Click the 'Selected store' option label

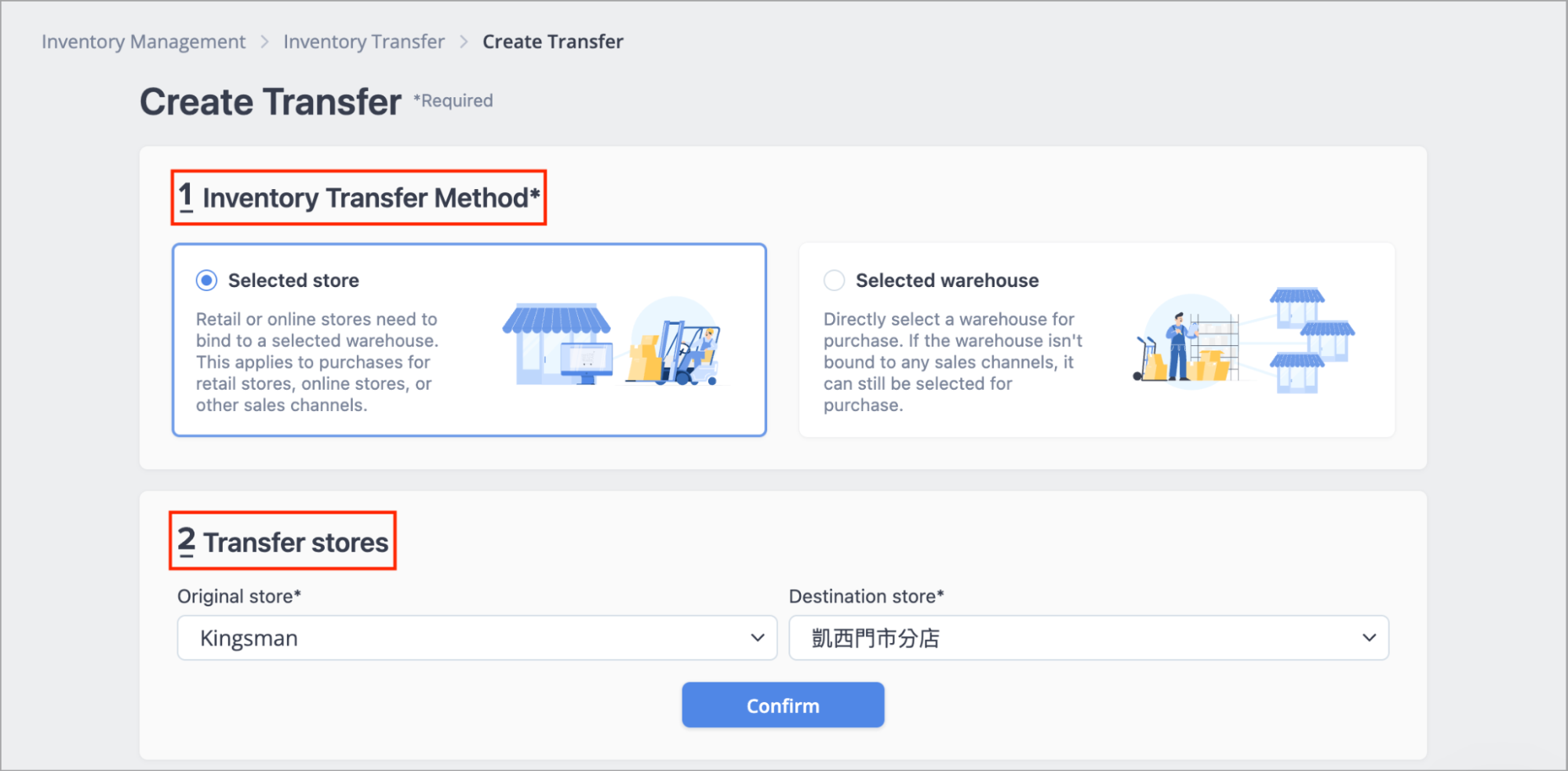coord(293,280)
